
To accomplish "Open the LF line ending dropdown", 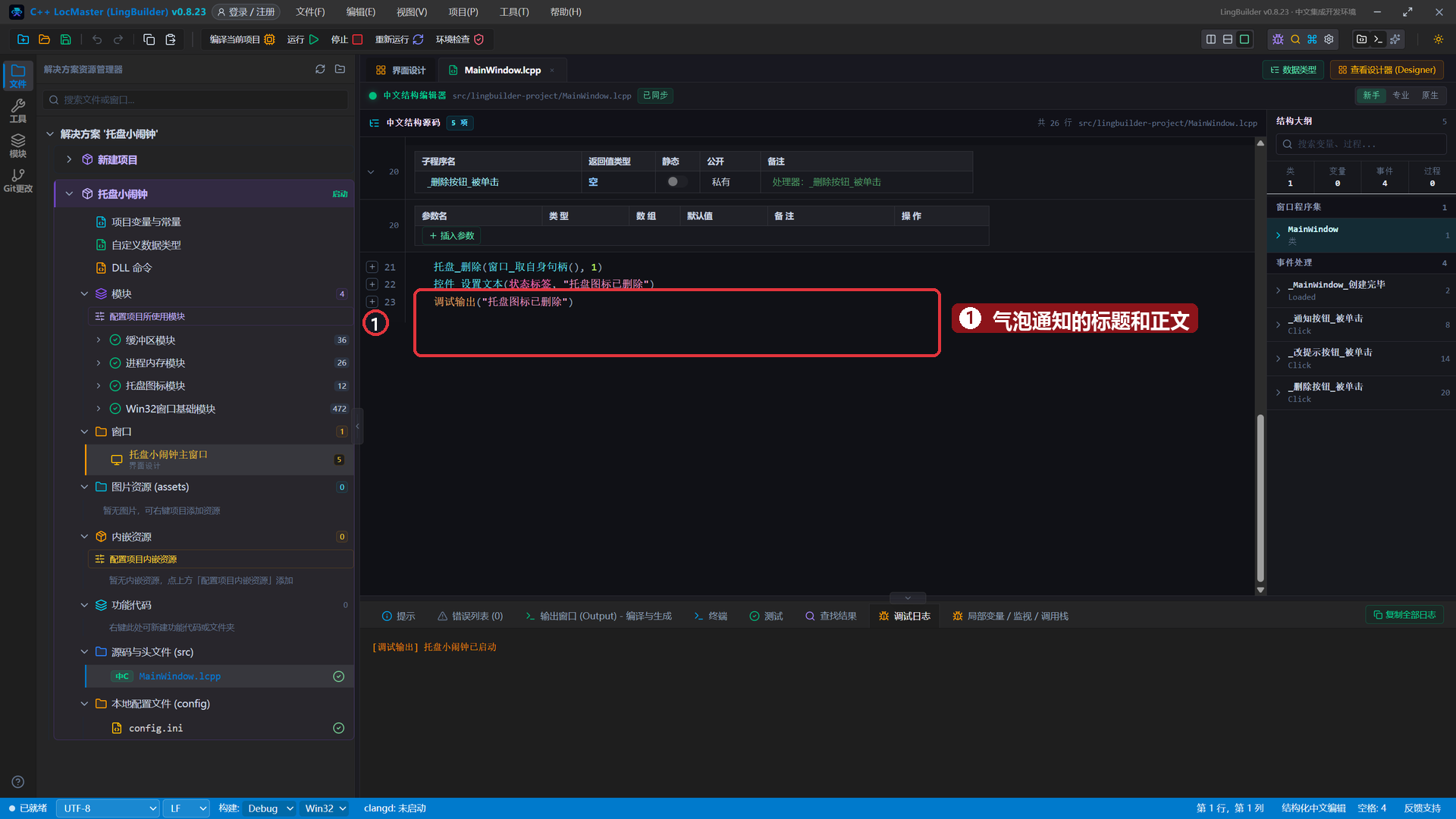I will click(x=187, y=808).
